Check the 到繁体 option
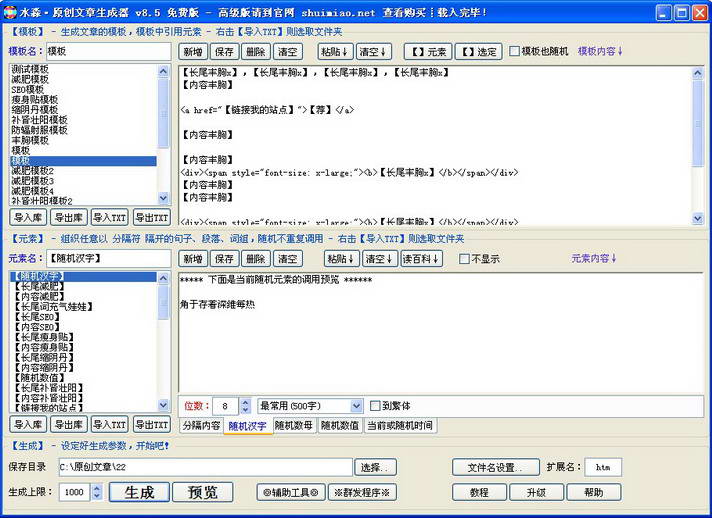 [x=376, y=406]
